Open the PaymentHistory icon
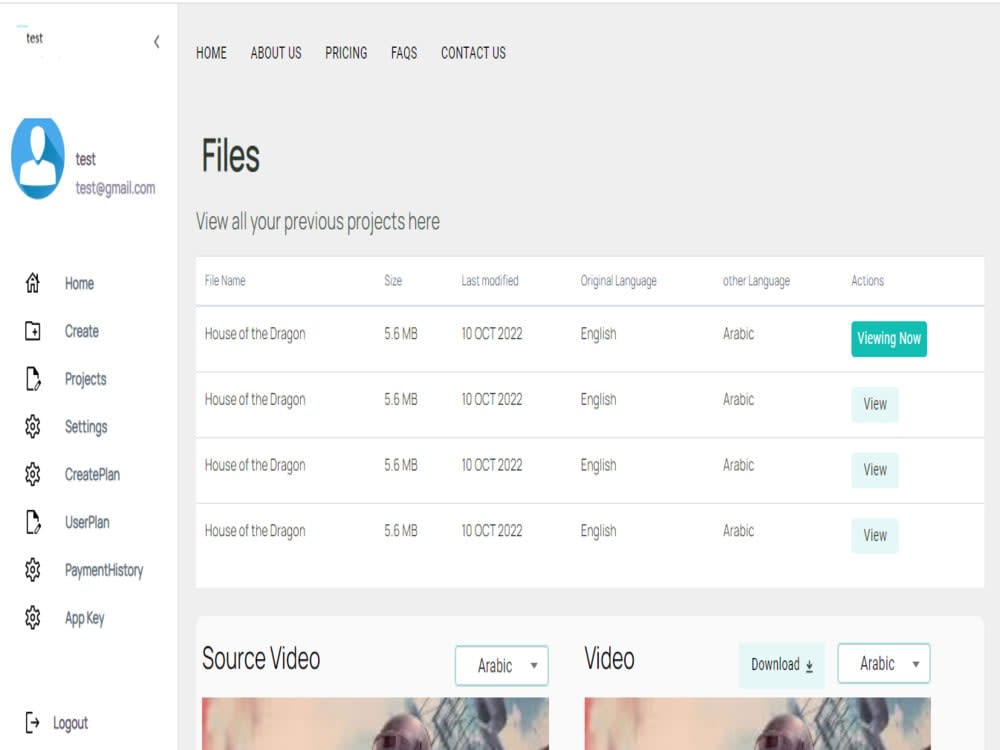This screenshot has height=750, width=1000. (x=31, y=570)
